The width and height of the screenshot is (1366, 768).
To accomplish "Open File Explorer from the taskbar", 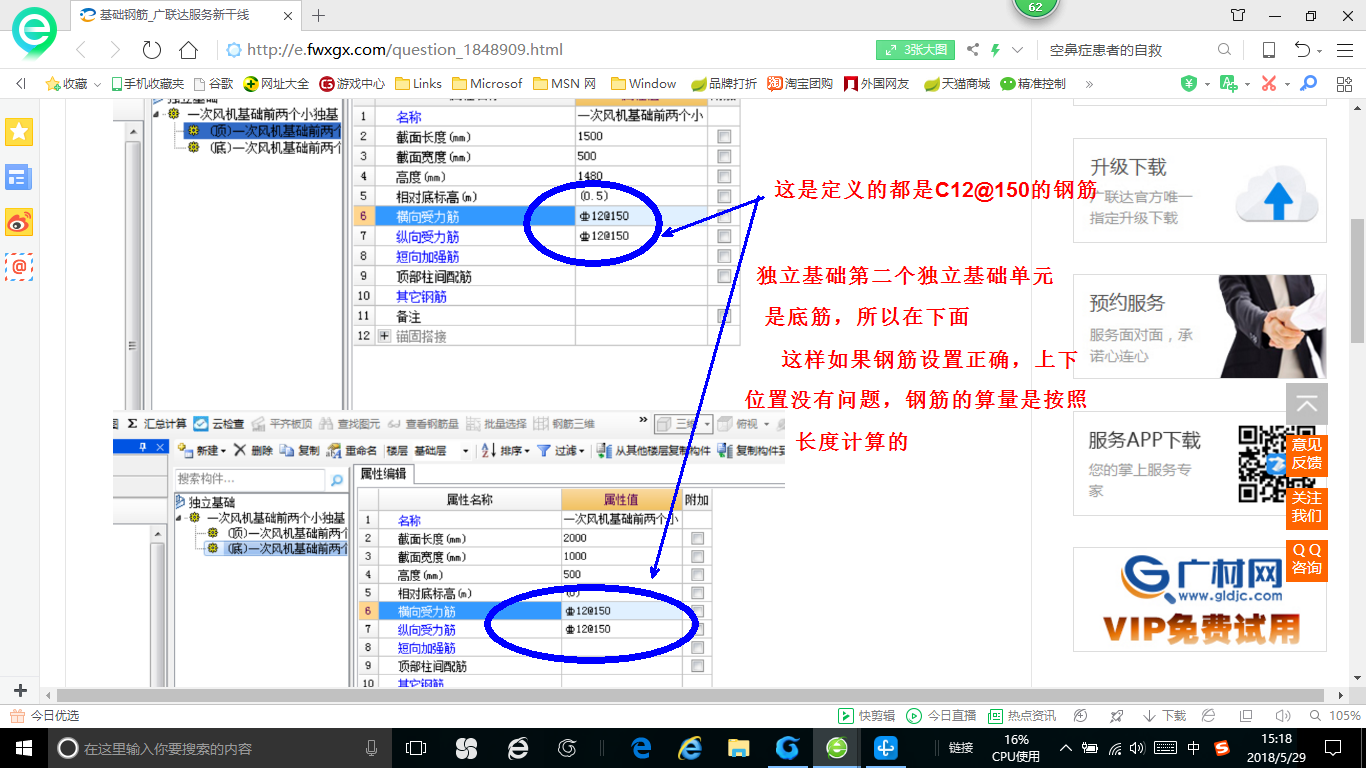I will (x=738, y=747).
